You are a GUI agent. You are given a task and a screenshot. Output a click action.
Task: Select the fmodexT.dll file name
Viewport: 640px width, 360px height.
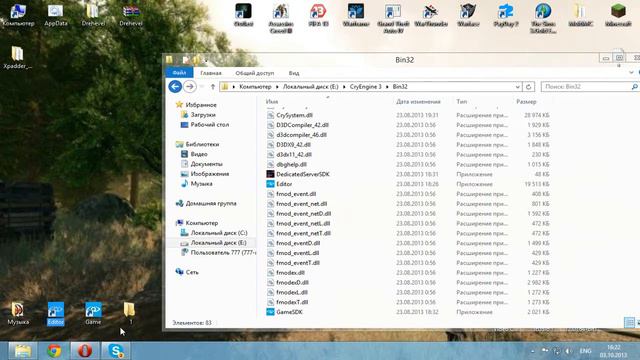click(x=292, y=302)
